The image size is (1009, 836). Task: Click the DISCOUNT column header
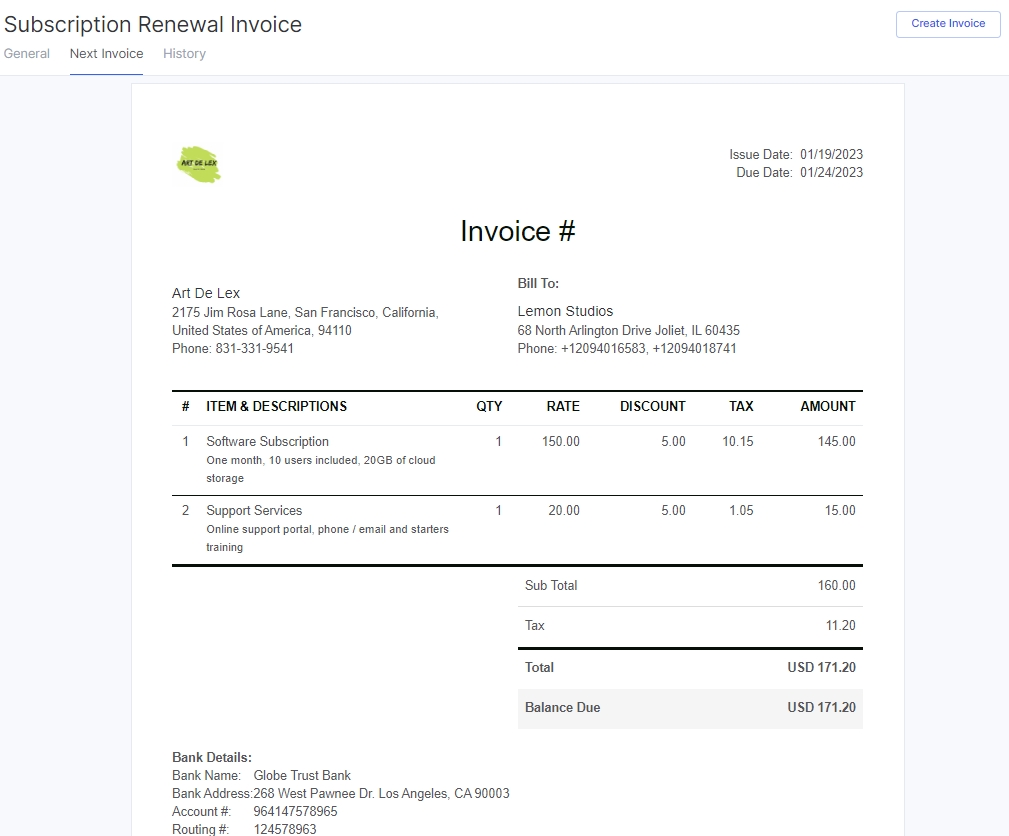click(652, 406)
